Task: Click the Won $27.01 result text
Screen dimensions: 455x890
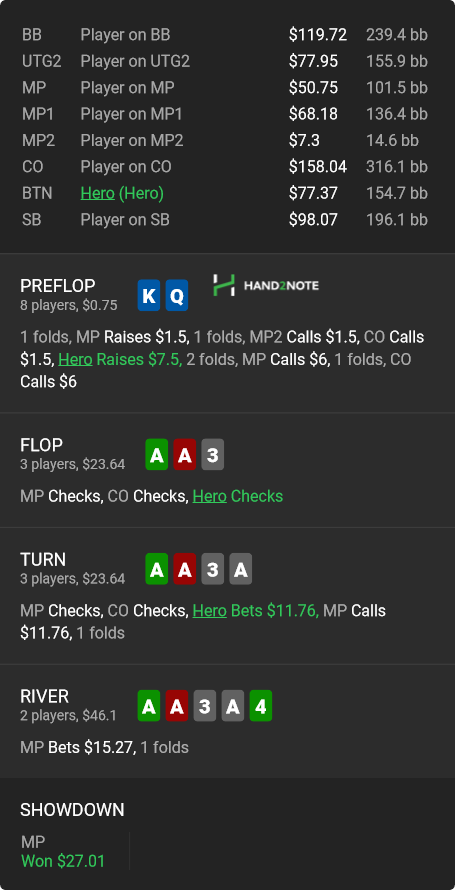Action: click(x=63, y=861)
